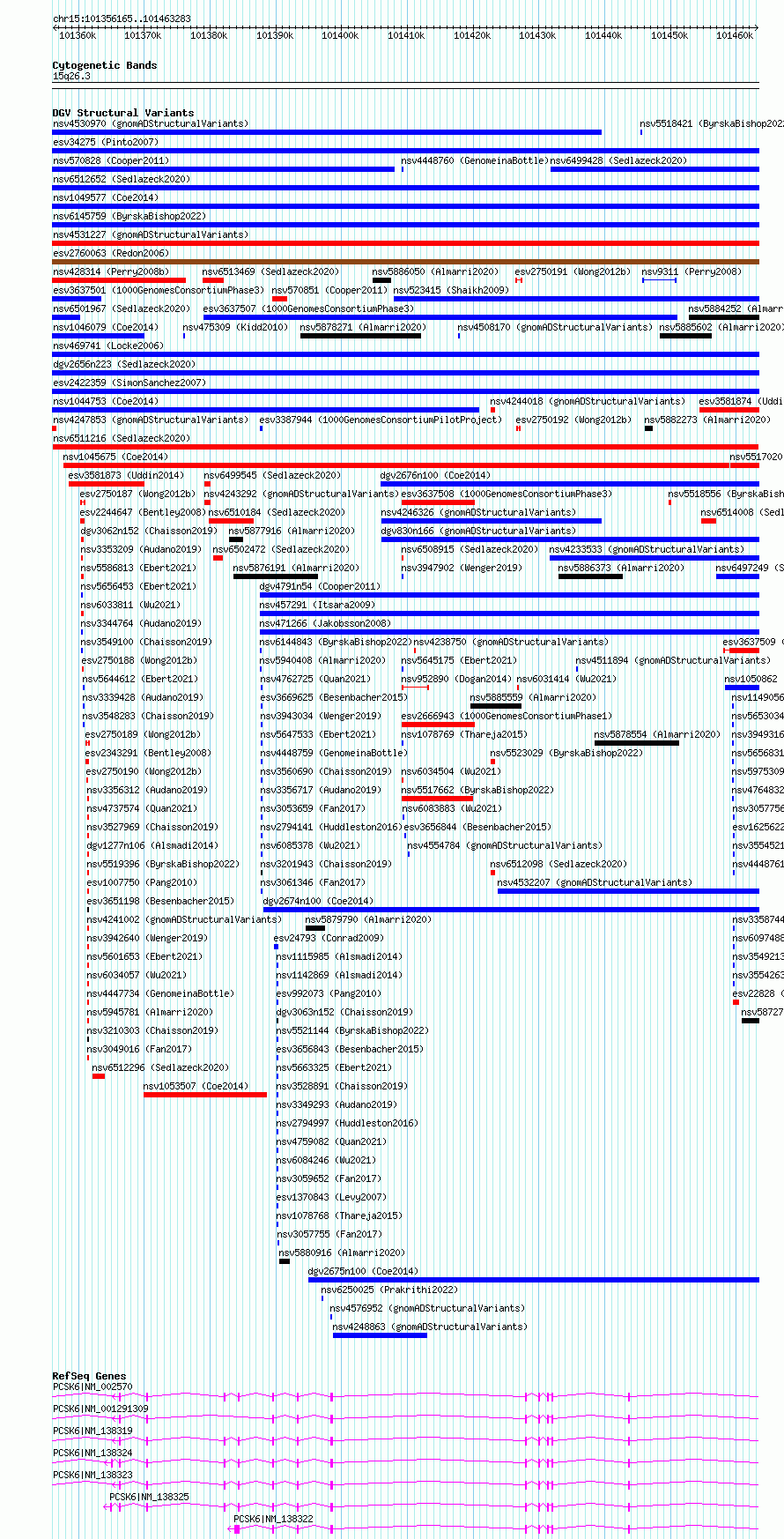This screenshot has height=1539, width=784.
Task: Click esv24793 (Conrad2009) label
Action: point(328,938)
